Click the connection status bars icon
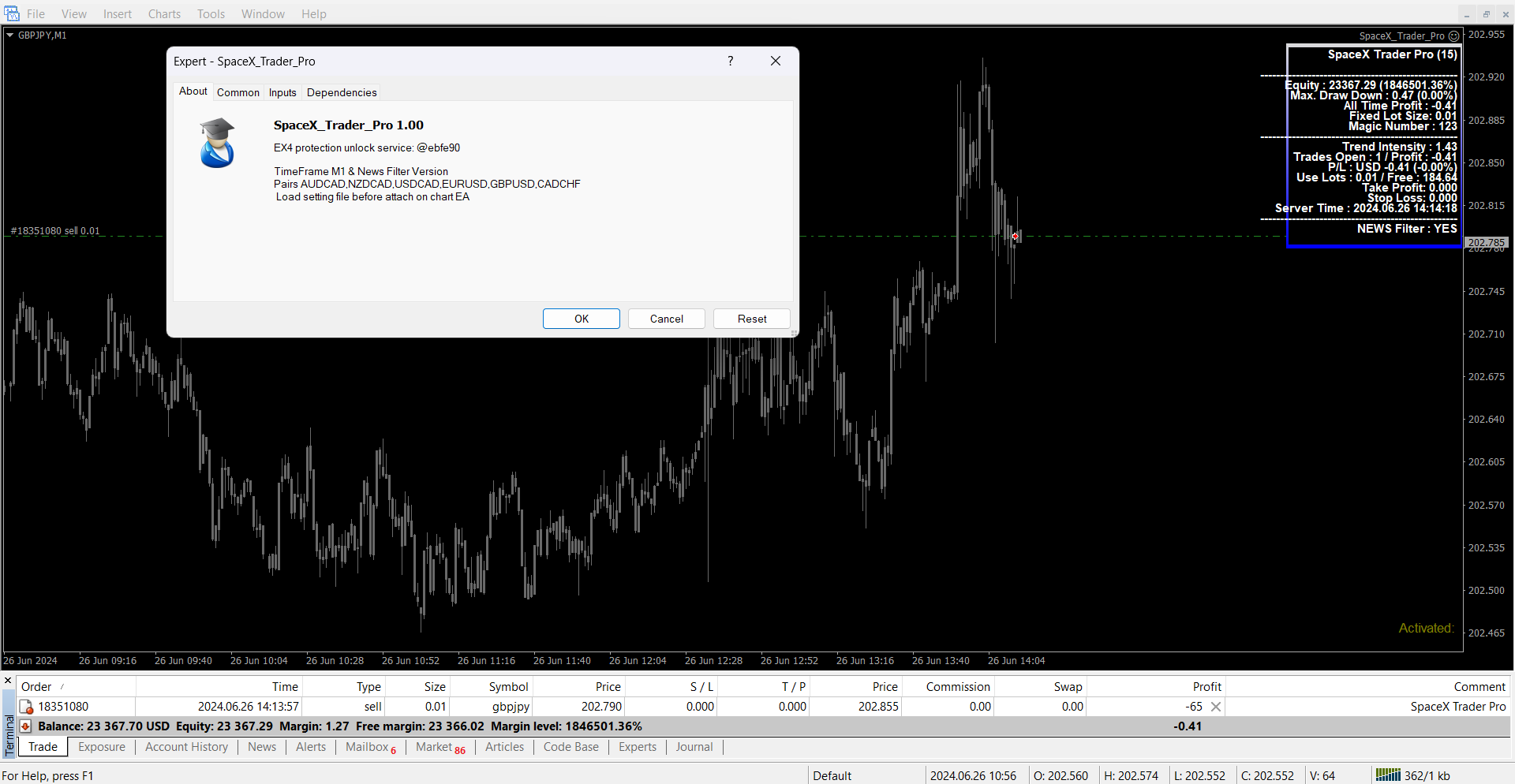The height and width of the screenshot is (784, 1515). (x=1388, y=775)
